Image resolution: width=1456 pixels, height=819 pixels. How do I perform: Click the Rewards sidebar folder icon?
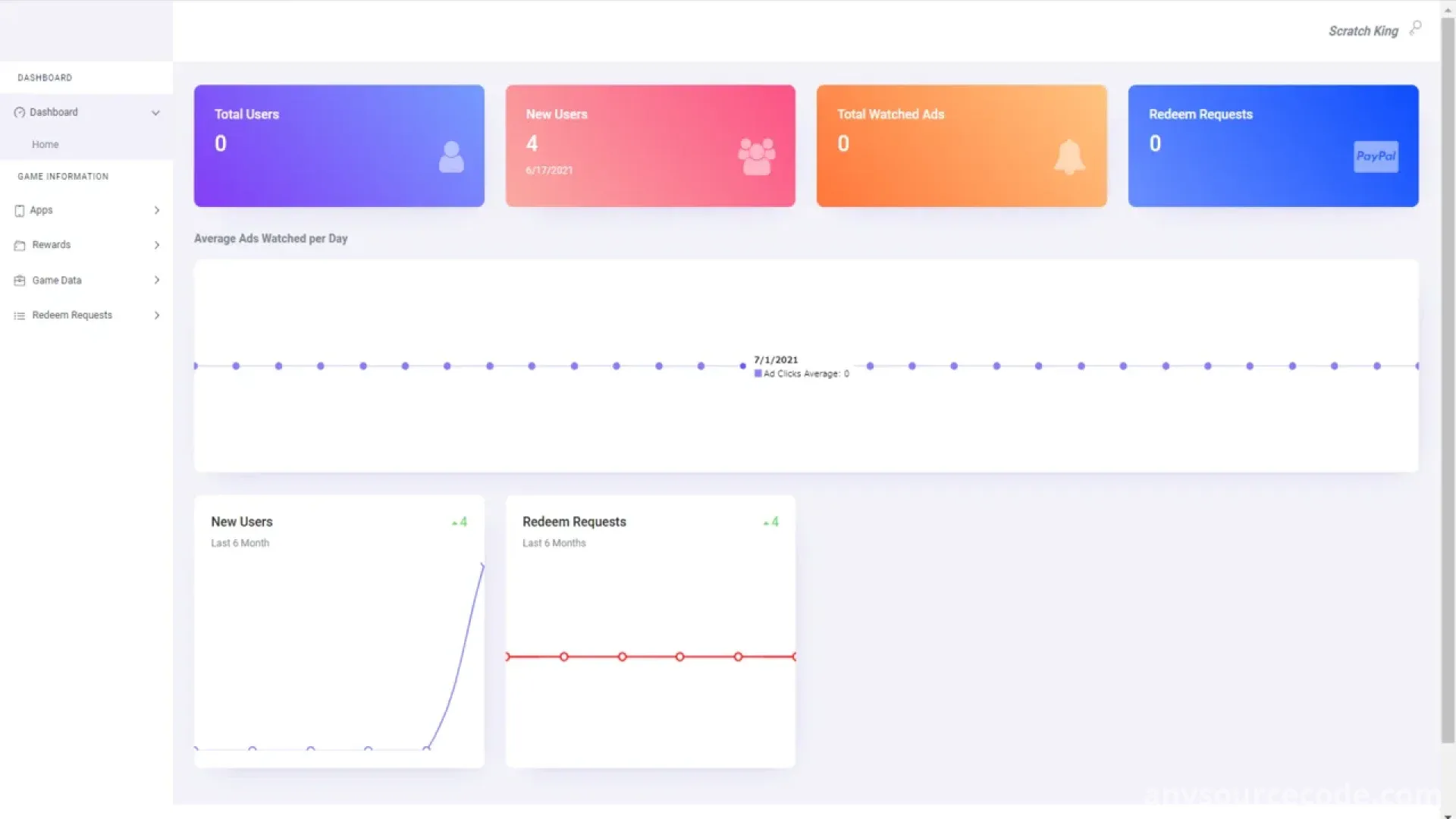coord(20,246)
